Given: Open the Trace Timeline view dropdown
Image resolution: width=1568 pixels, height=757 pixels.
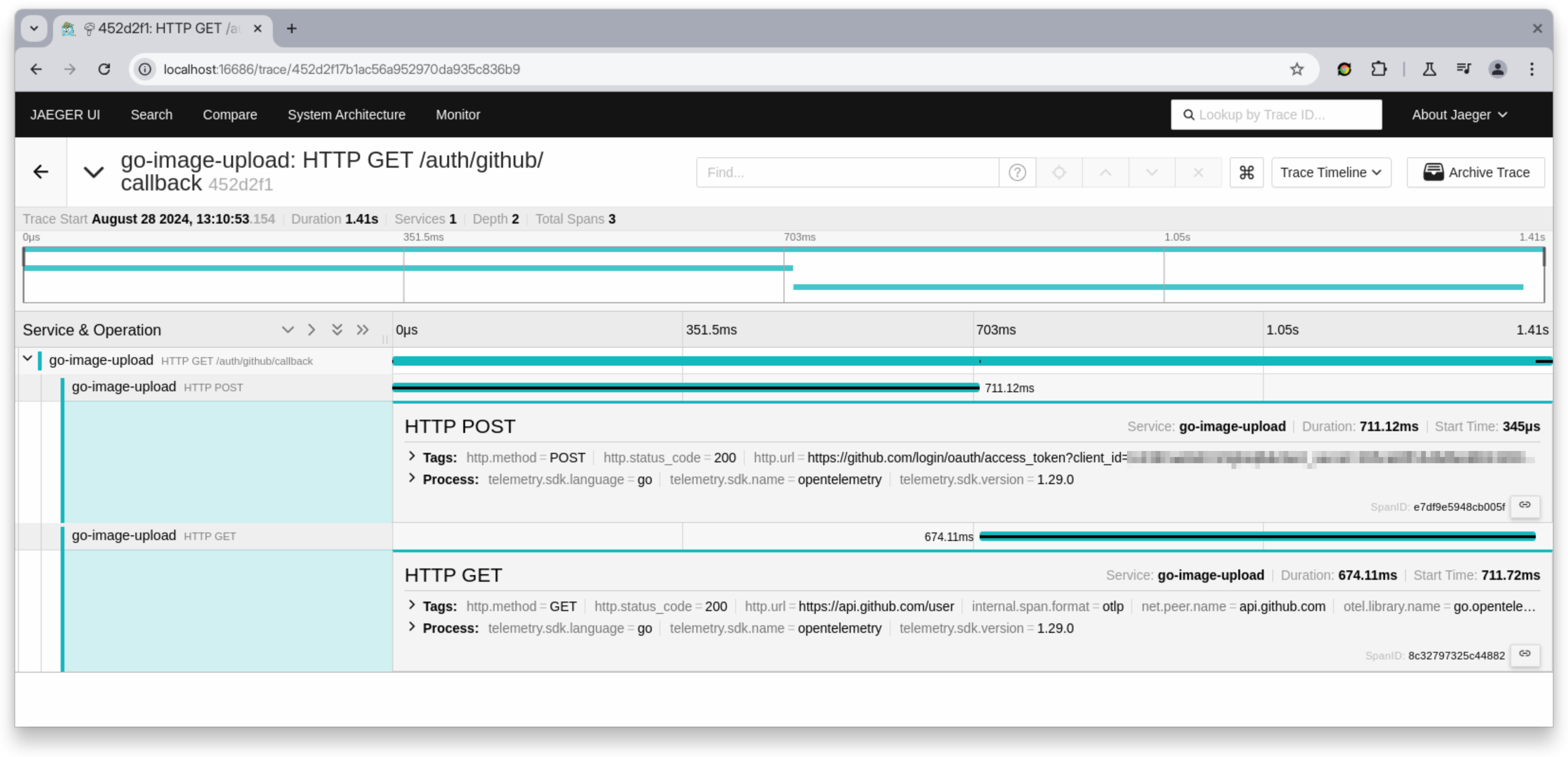Looking at the screenshot, I should (x=1331, y=172).
